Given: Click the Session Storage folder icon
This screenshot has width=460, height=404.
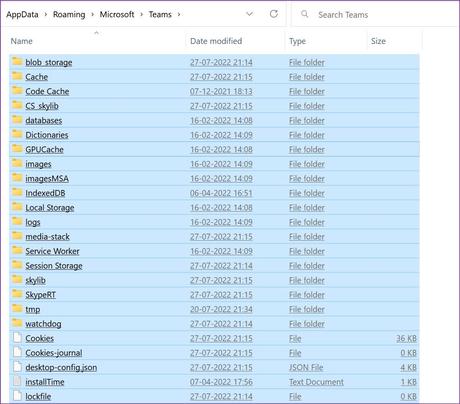Looking at the screenshot, I should (17, 265).
